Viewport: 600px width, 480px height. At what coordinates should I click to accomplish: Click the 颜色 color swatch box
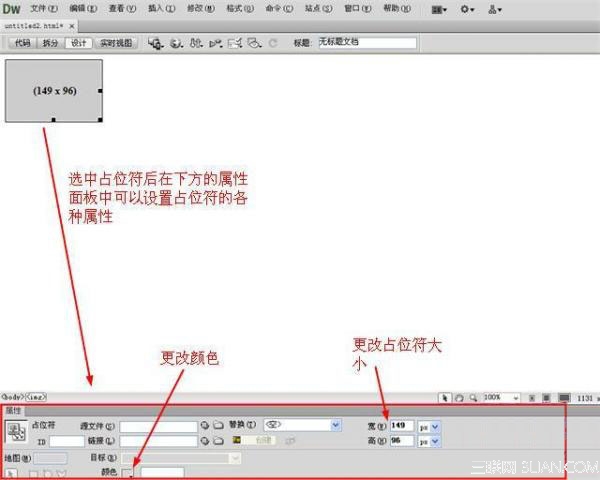(x=126, y=471)
